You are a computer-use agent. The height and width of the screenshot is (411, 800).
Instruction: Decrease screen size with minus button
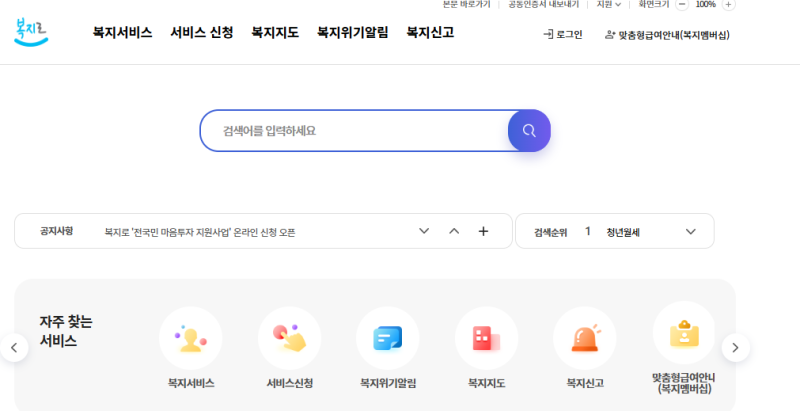click(682, 4)
